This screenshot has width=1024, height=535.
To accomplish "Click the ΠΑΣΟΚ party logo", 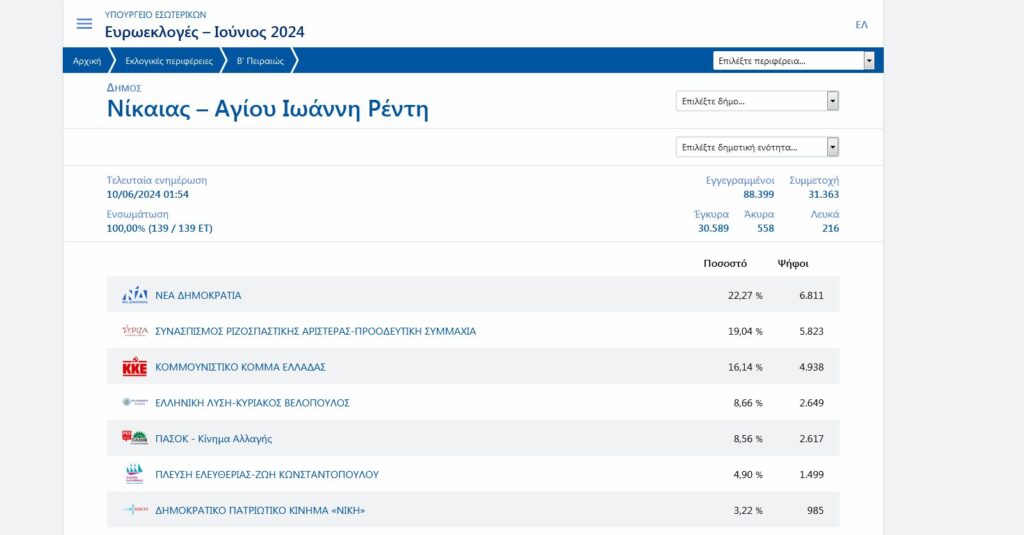I will tap(135, 438).
